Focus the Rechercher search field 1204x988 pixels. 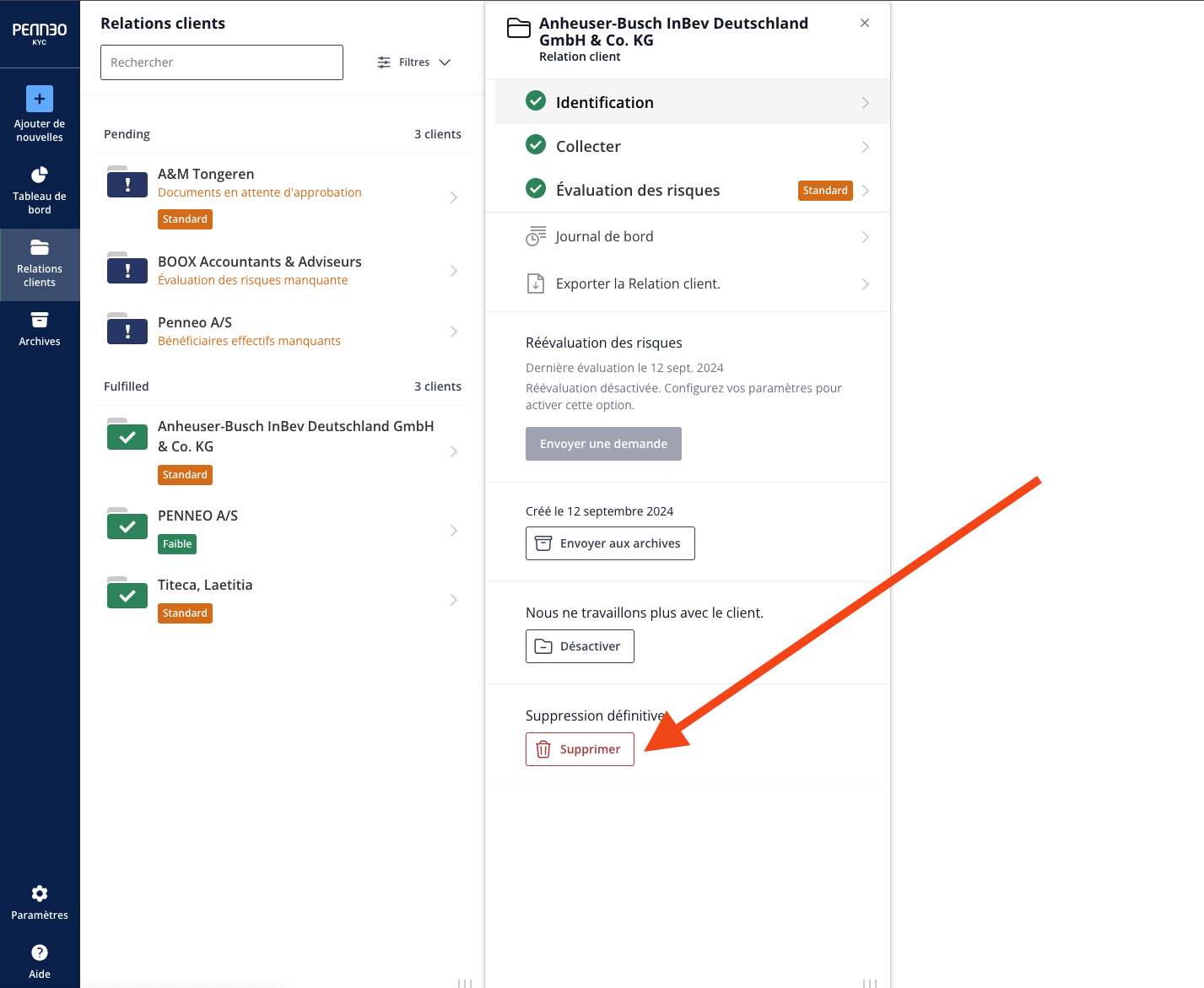[x=222, y=62]
